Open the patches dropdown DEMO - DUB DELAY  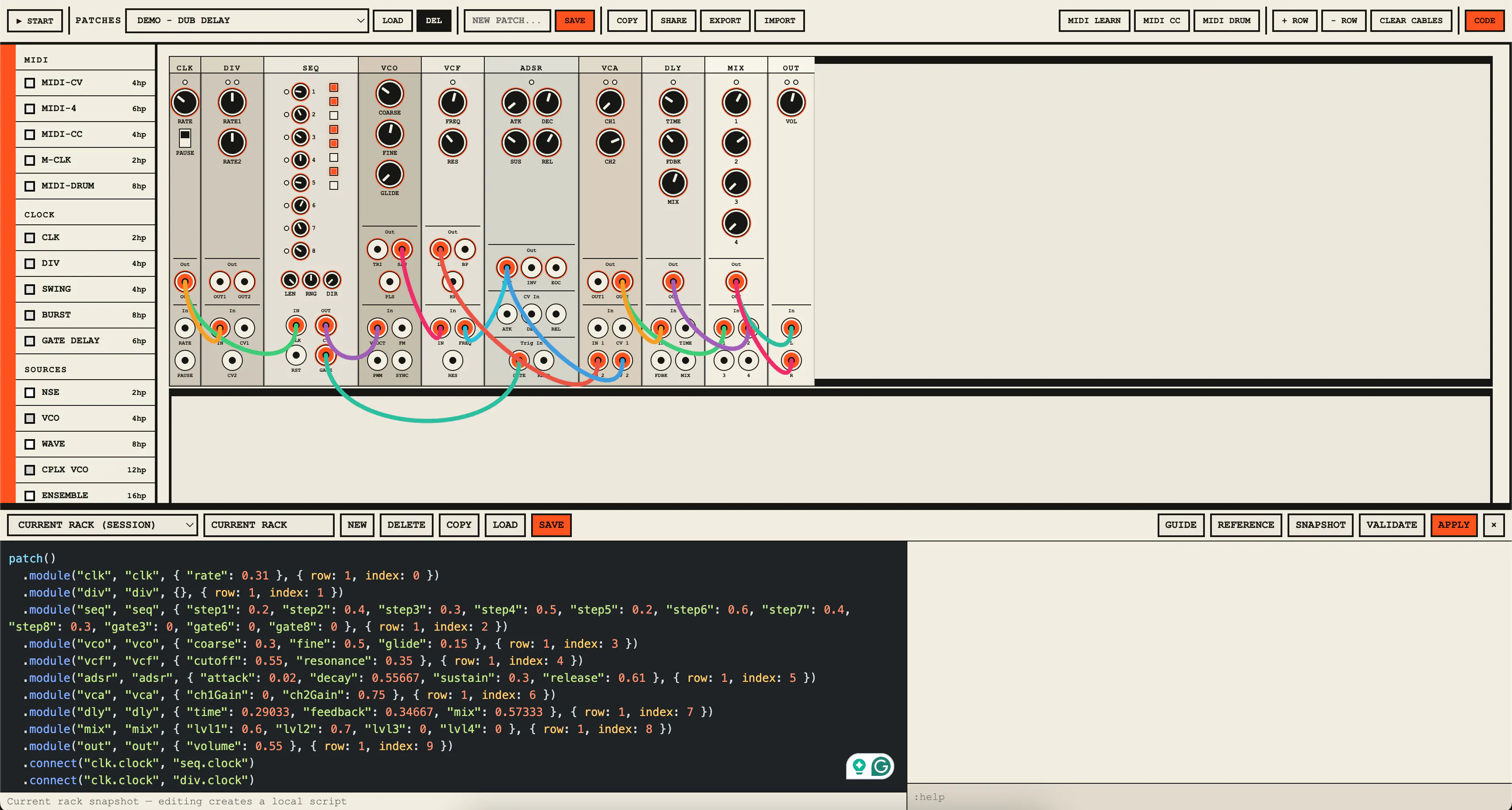[x=247, y=21]
